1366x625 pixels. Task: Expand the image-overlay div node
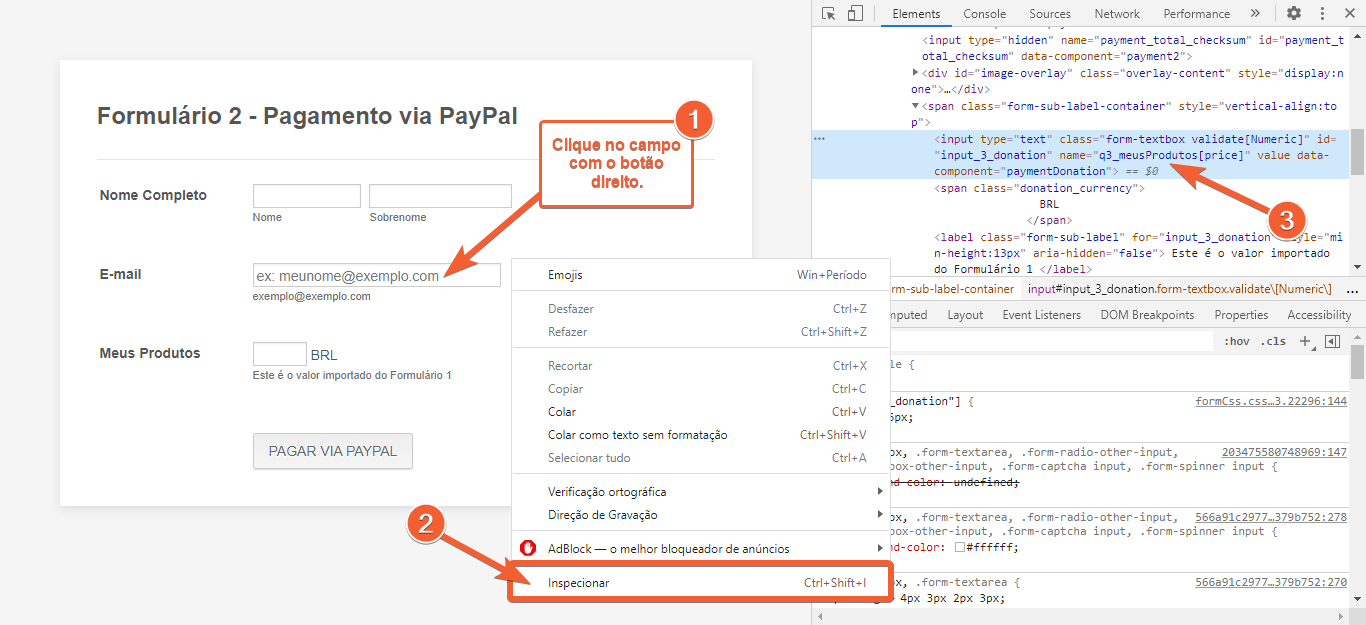point(916,73)
